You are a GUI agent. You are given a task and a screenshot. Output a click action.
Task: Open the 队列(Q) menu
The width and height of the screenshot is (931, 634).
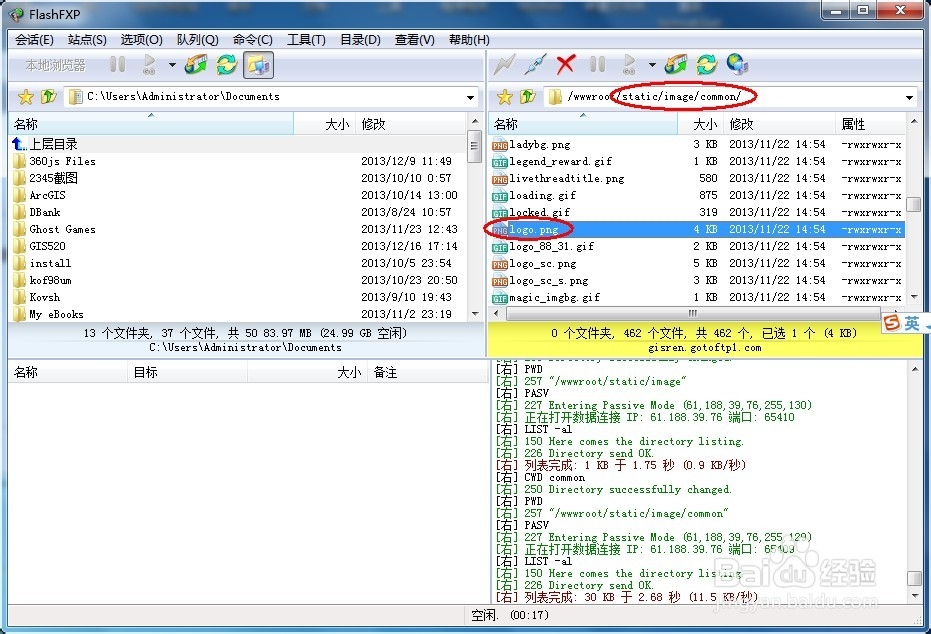198,40
